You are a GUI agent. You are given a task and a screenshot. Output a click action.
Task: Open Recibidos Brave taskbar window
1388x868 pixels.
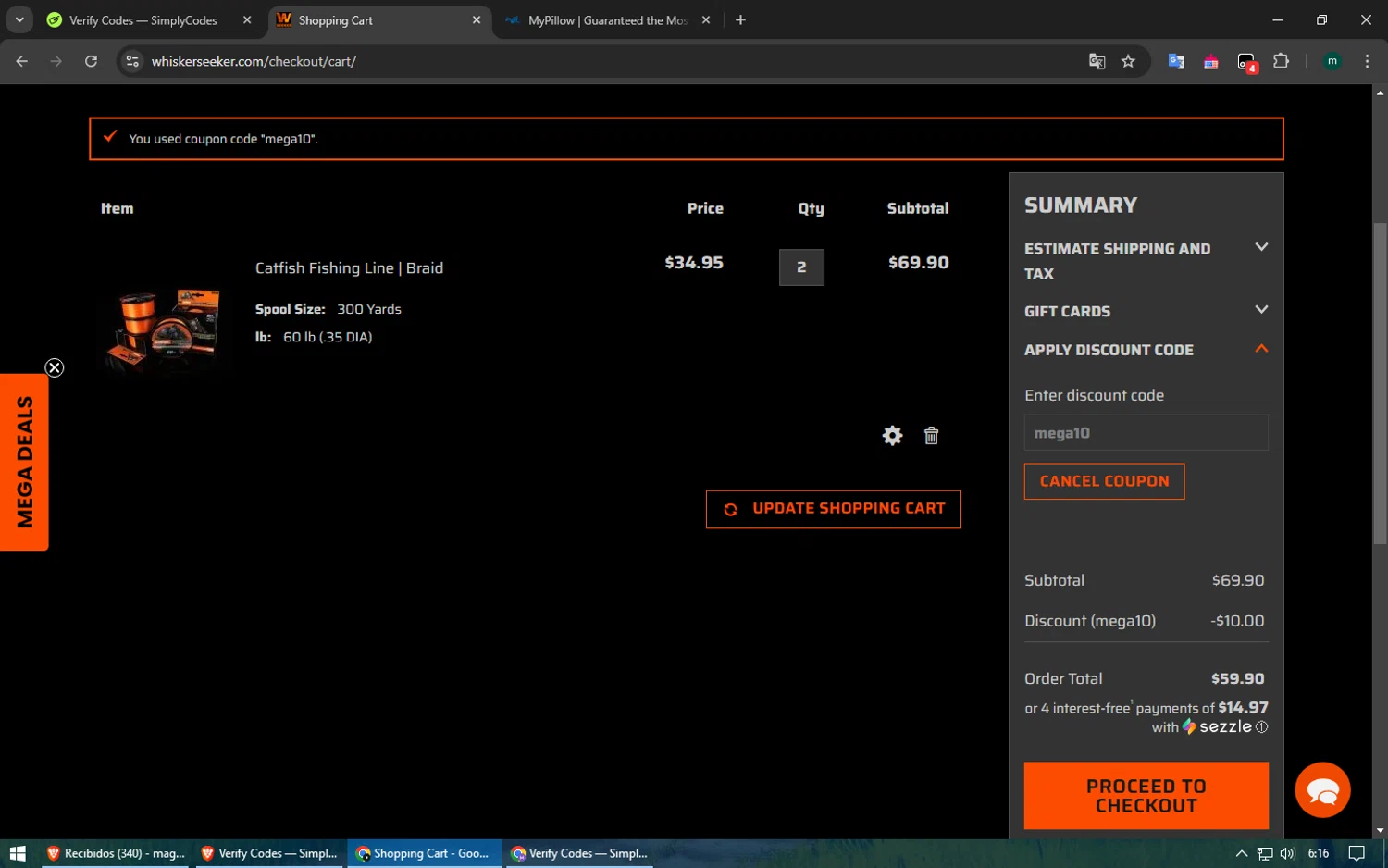[x=116, y=853]
